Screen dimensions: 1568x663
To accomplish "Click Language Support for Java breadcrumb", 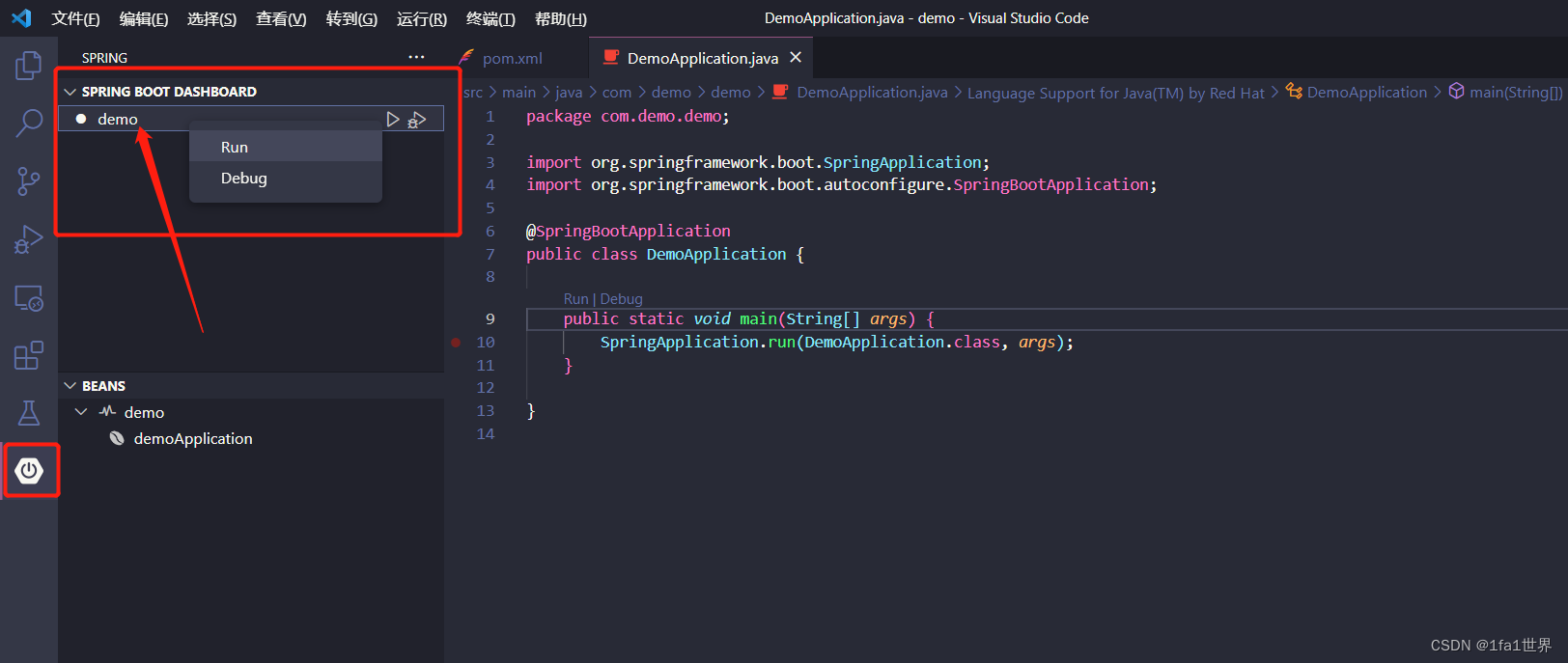I will [1115, 93].
